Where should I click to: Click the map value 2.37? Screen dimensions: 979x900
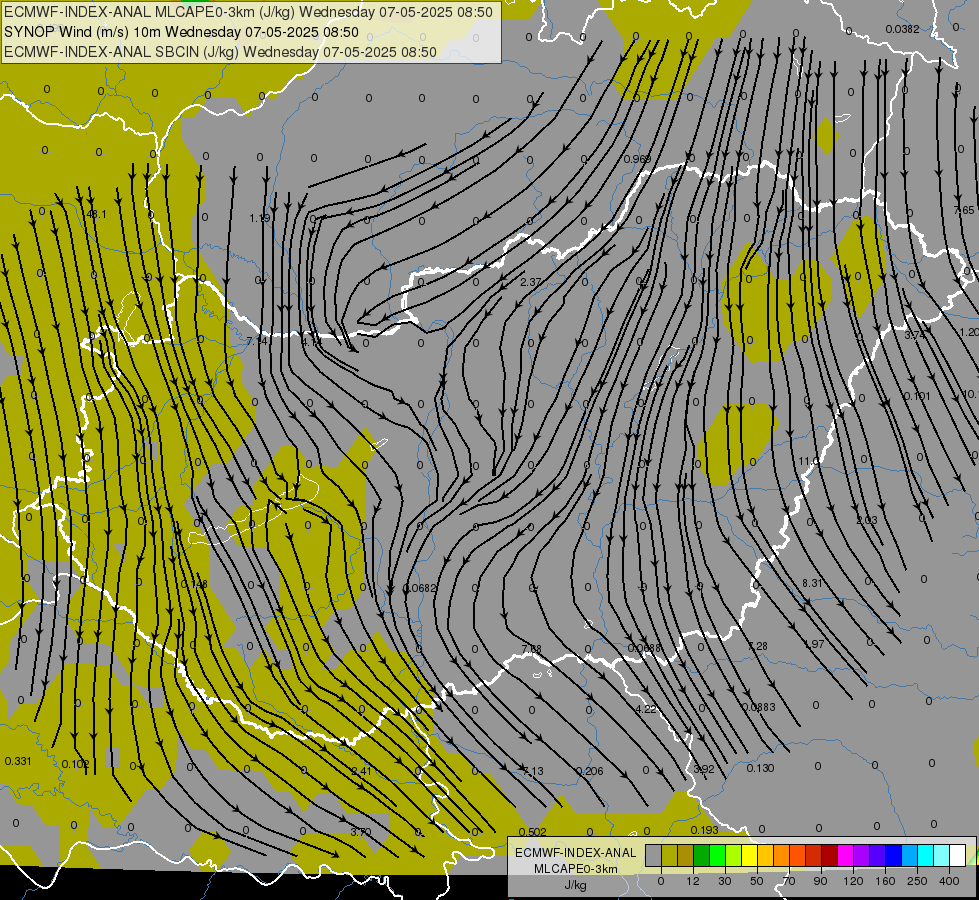pyautogui.click(x=531, y=282)
